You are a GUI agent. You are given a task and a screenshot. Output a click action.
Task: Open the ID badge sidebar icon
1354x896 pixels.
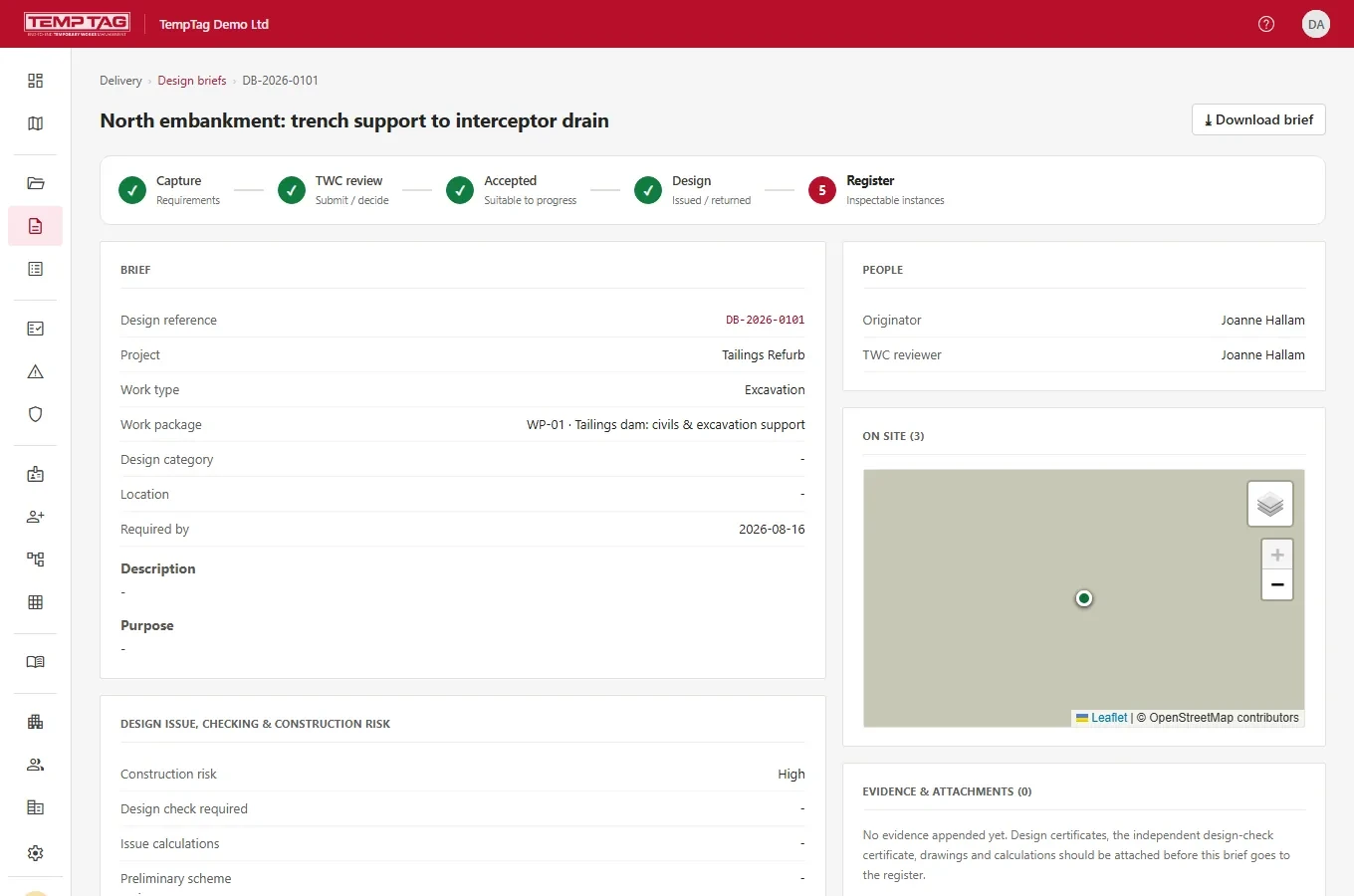(36, 474)
